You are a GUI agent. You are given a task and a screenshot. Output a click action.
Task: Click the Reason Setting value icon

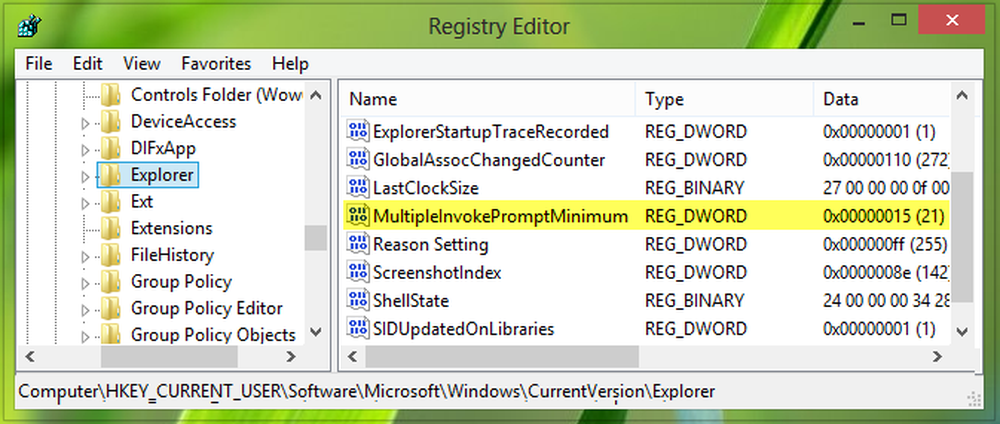(358, 244)
